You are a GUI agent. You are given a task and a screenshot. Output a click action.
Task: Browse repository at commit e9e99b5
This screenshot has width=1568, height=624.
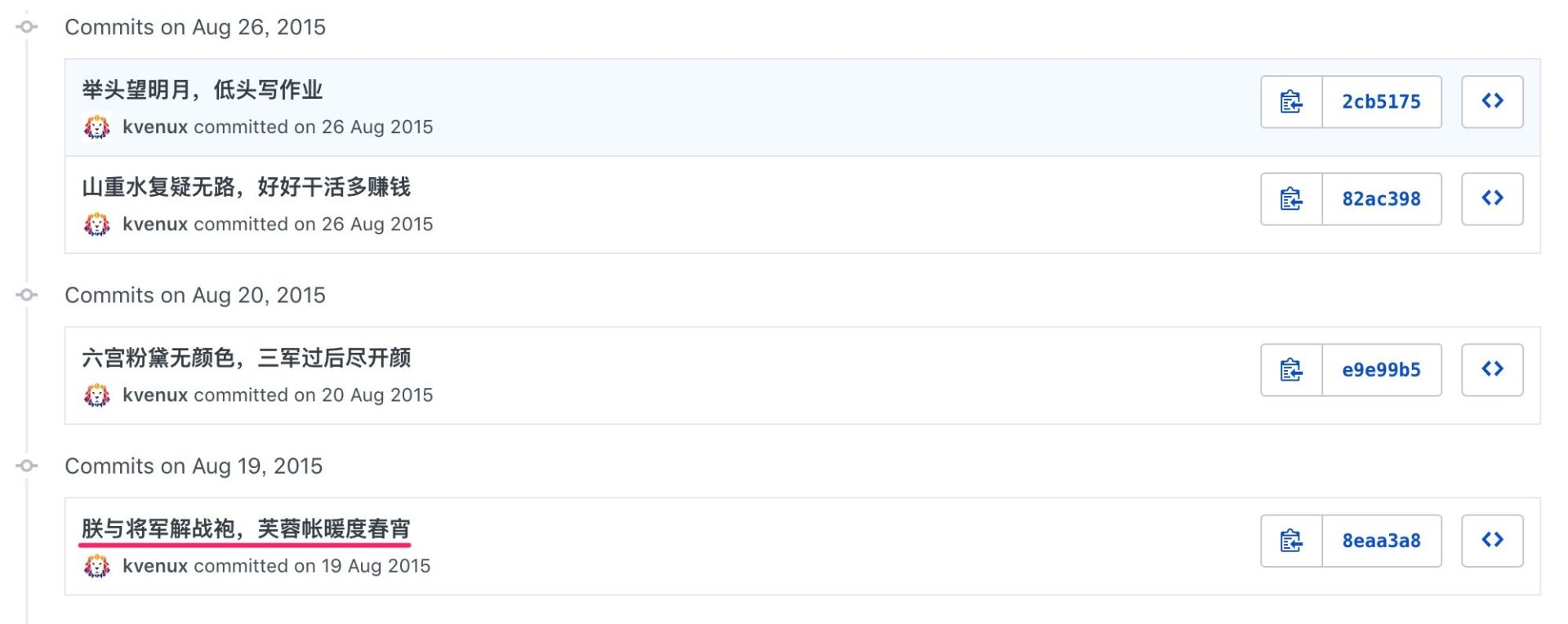pos(1492,370)
